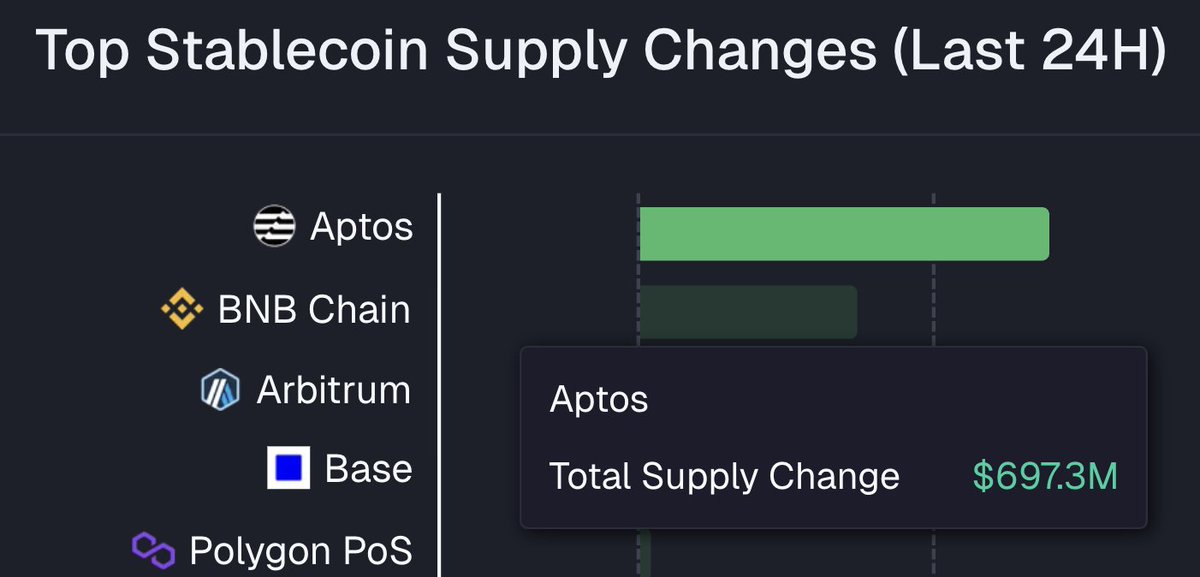
Task: Click the Polygon PoS purple logo icon
Action: pos(153,548)
